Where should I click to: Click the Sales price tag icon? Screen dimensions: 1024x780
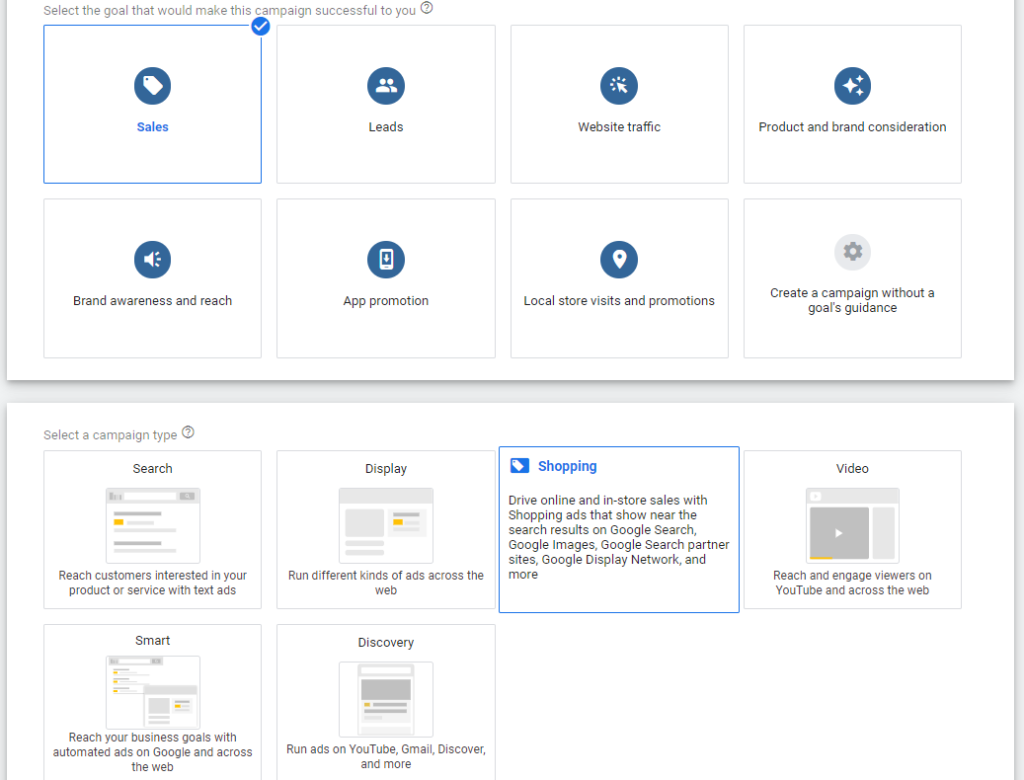[152, 86]
